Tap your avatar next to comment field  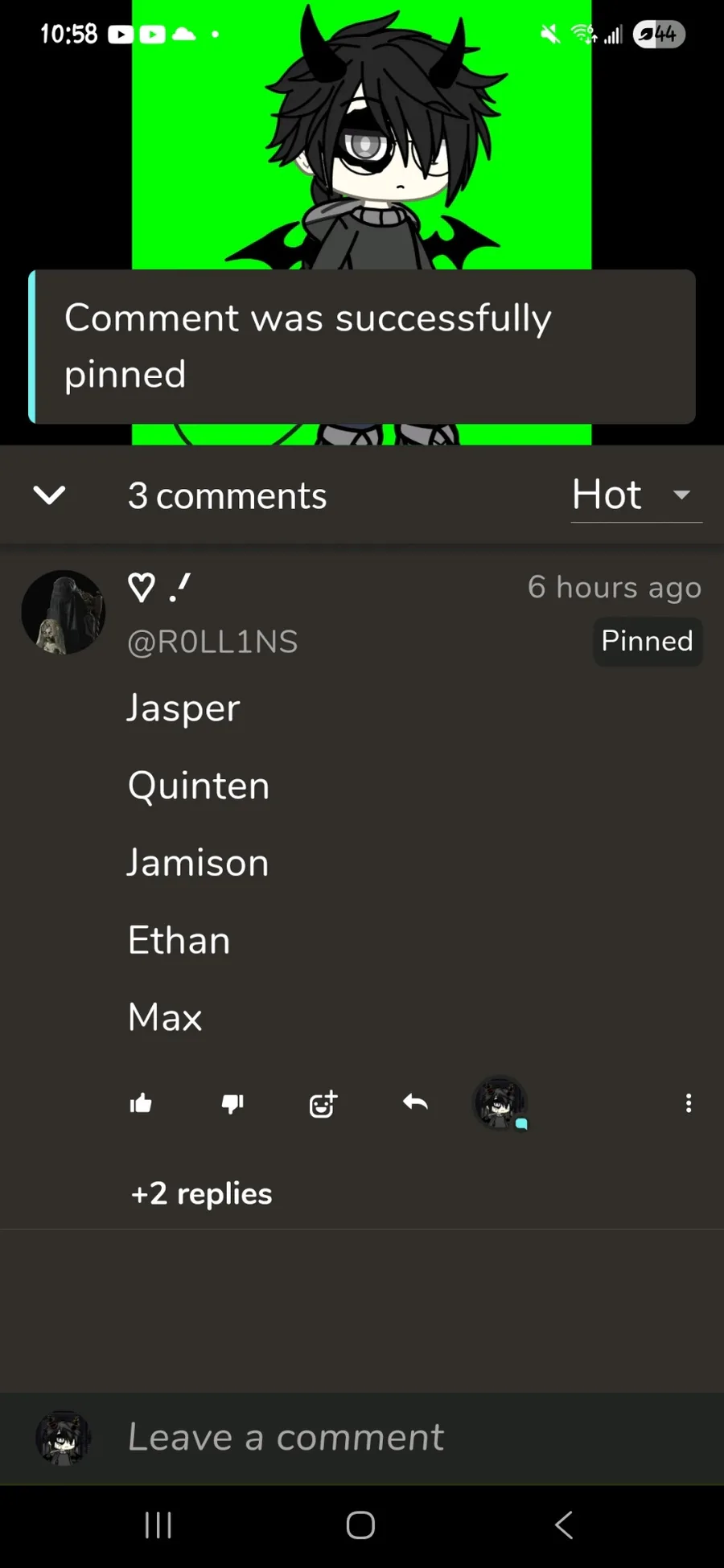(63, 1438)
